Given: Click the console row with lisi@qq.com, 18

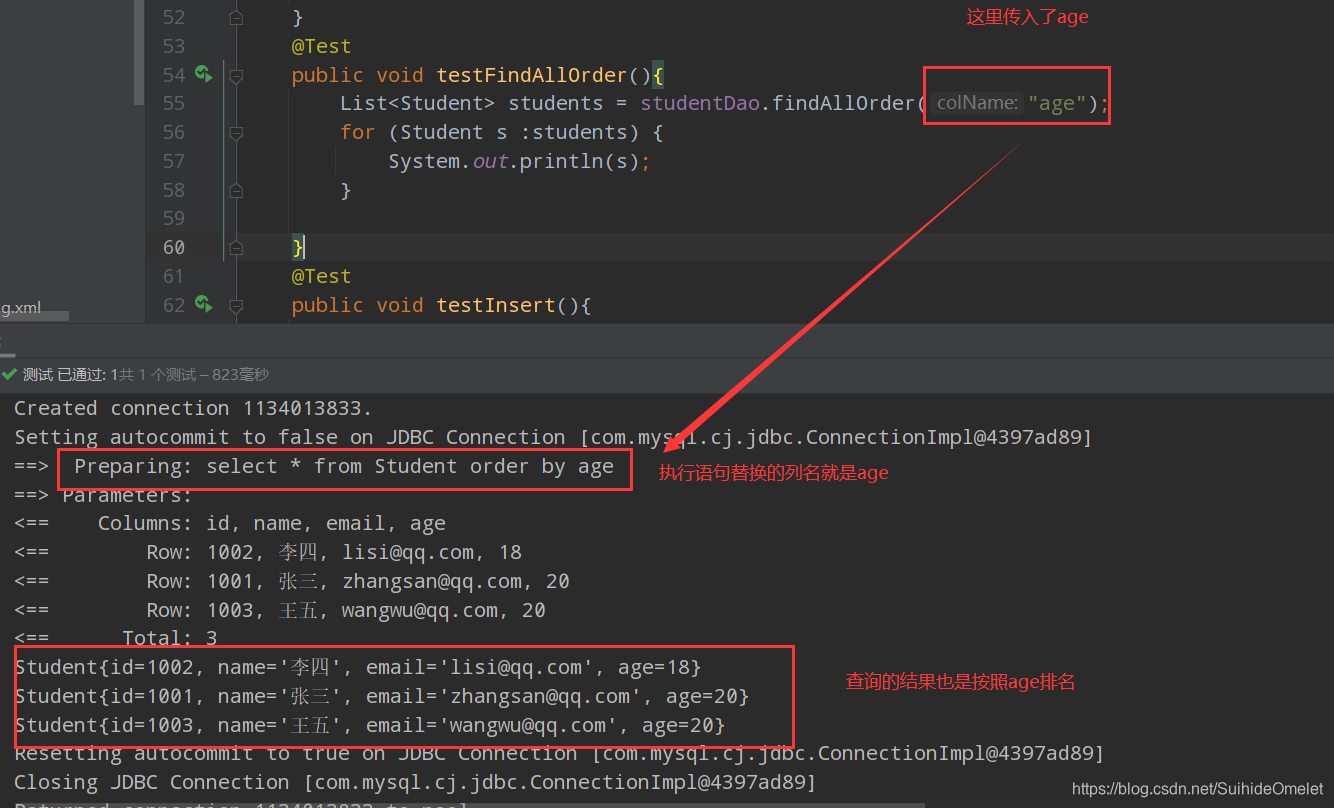Looking at the screenshot, I should click(x=268, y=552).
